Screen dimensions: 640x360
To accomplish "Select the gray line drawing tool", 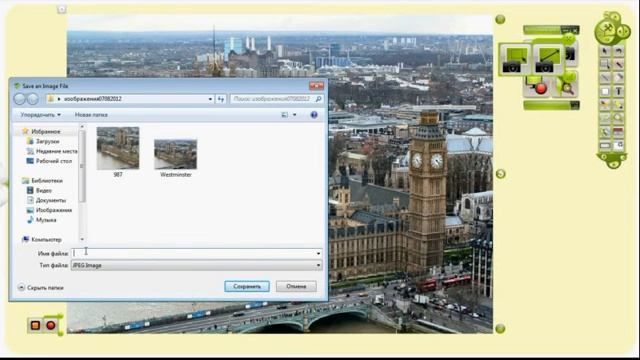I will tap(605, 78).
